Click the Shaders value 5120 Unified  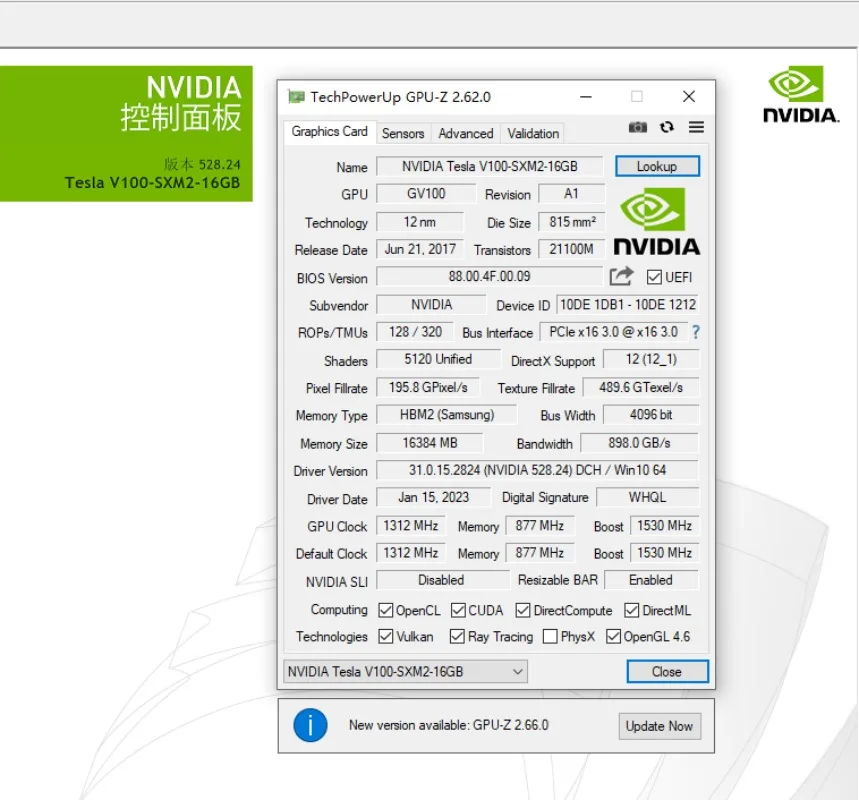tap(438, 359)
